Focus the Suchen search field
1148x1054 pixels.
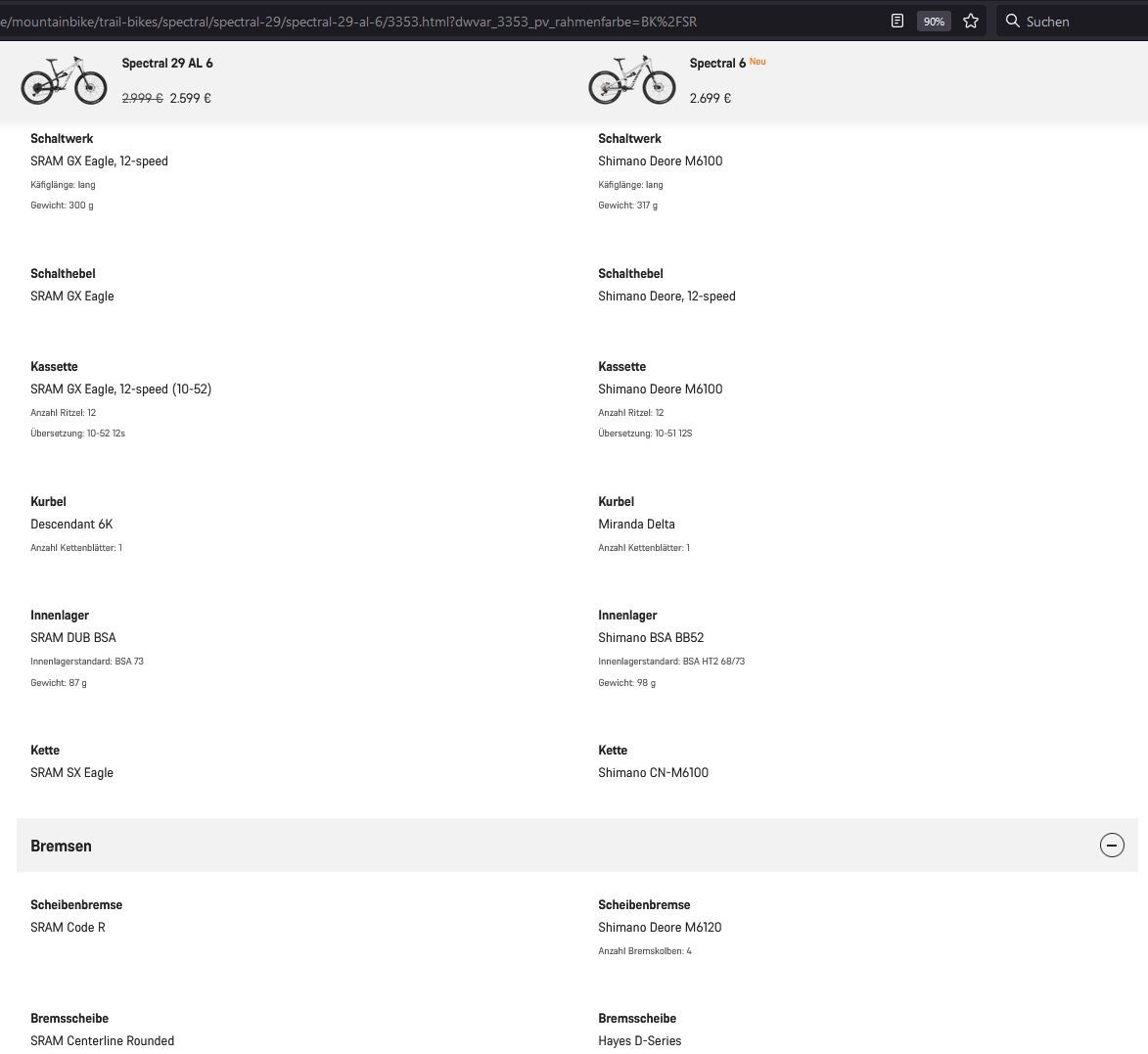[x=1077, y=22]
